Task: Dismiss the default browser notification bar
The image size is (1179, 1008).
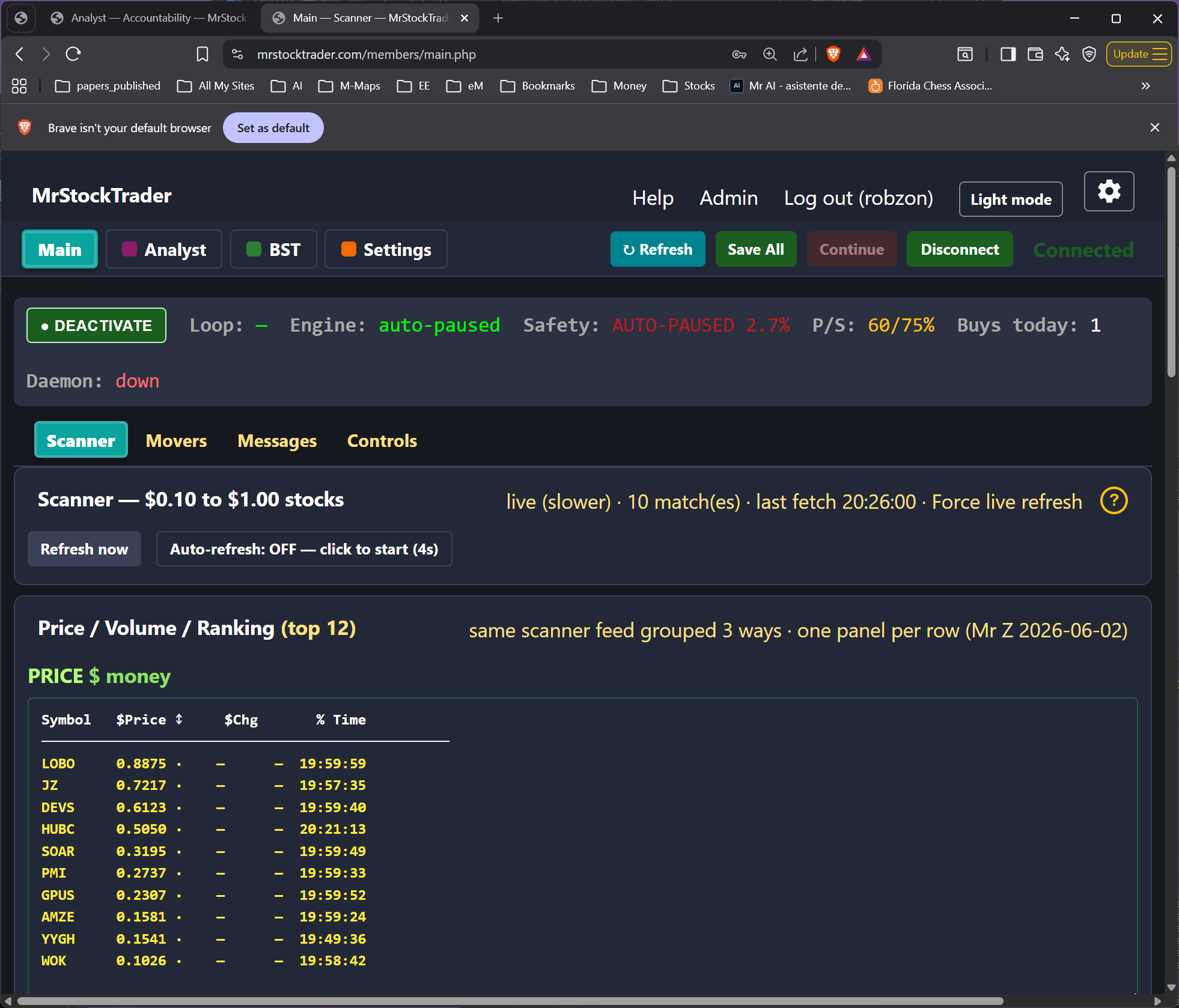Action: coord(1154,127)
